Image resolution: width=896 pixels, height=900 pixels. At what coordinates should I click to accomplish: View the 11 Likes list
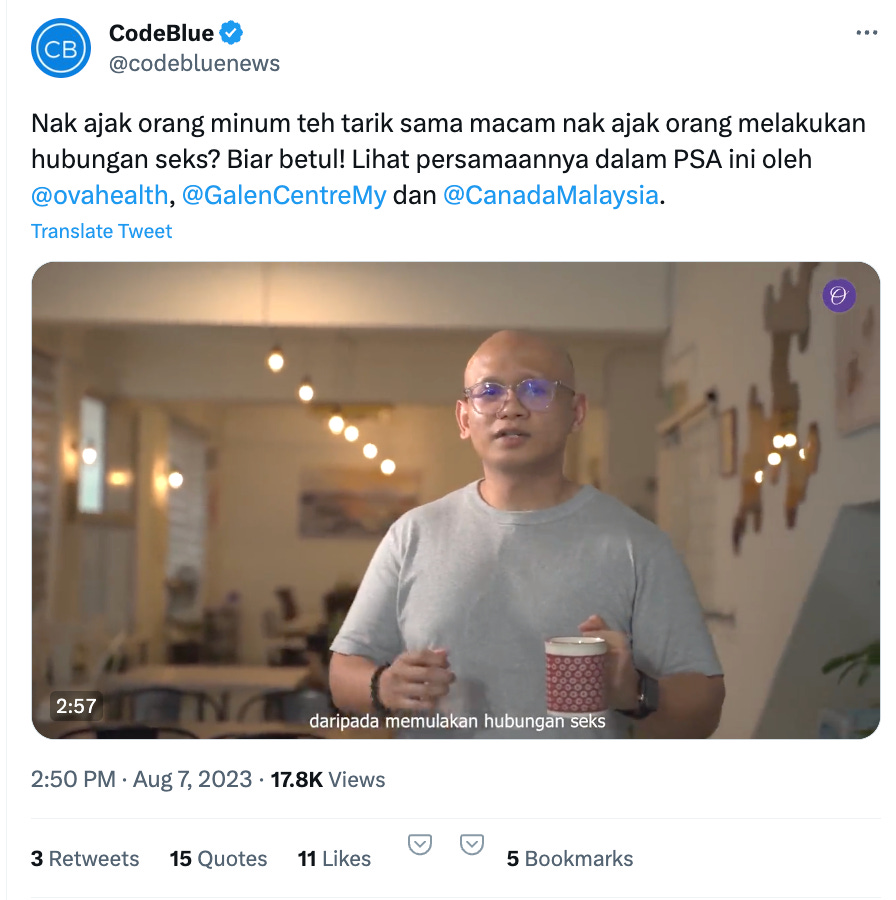click(x=334, y=859)
